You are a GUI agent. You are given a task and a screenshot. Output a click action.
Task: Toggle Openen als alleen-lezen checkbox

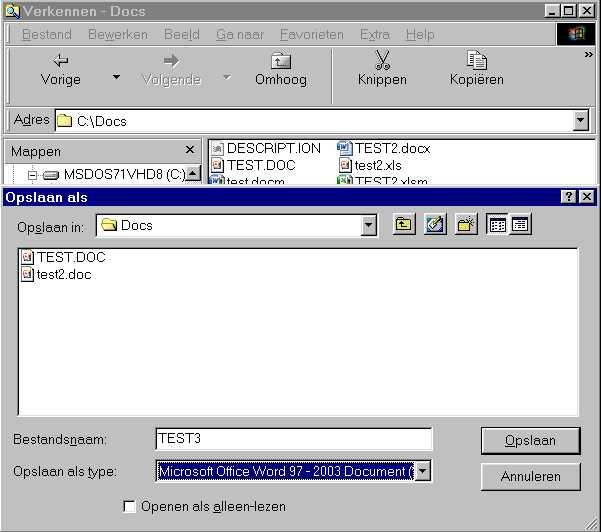[129, 506]
